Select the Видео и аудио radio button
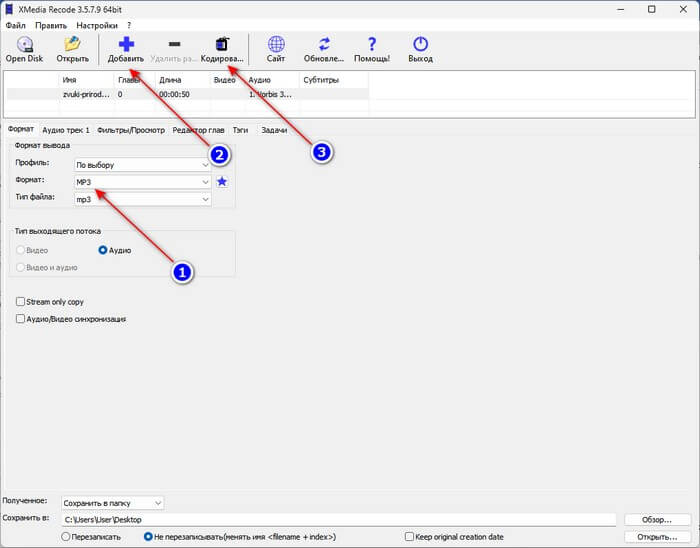Screen dimensions: 700x548 click(20, 267)
